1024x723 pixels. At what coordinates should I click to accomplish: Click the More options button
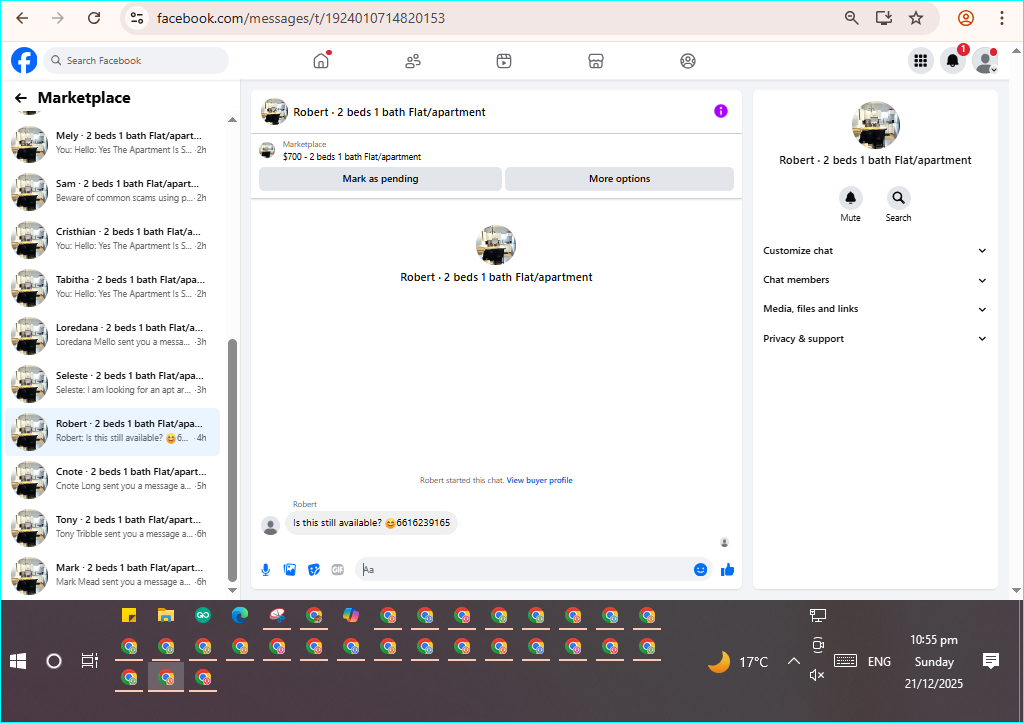click(619, 179)
